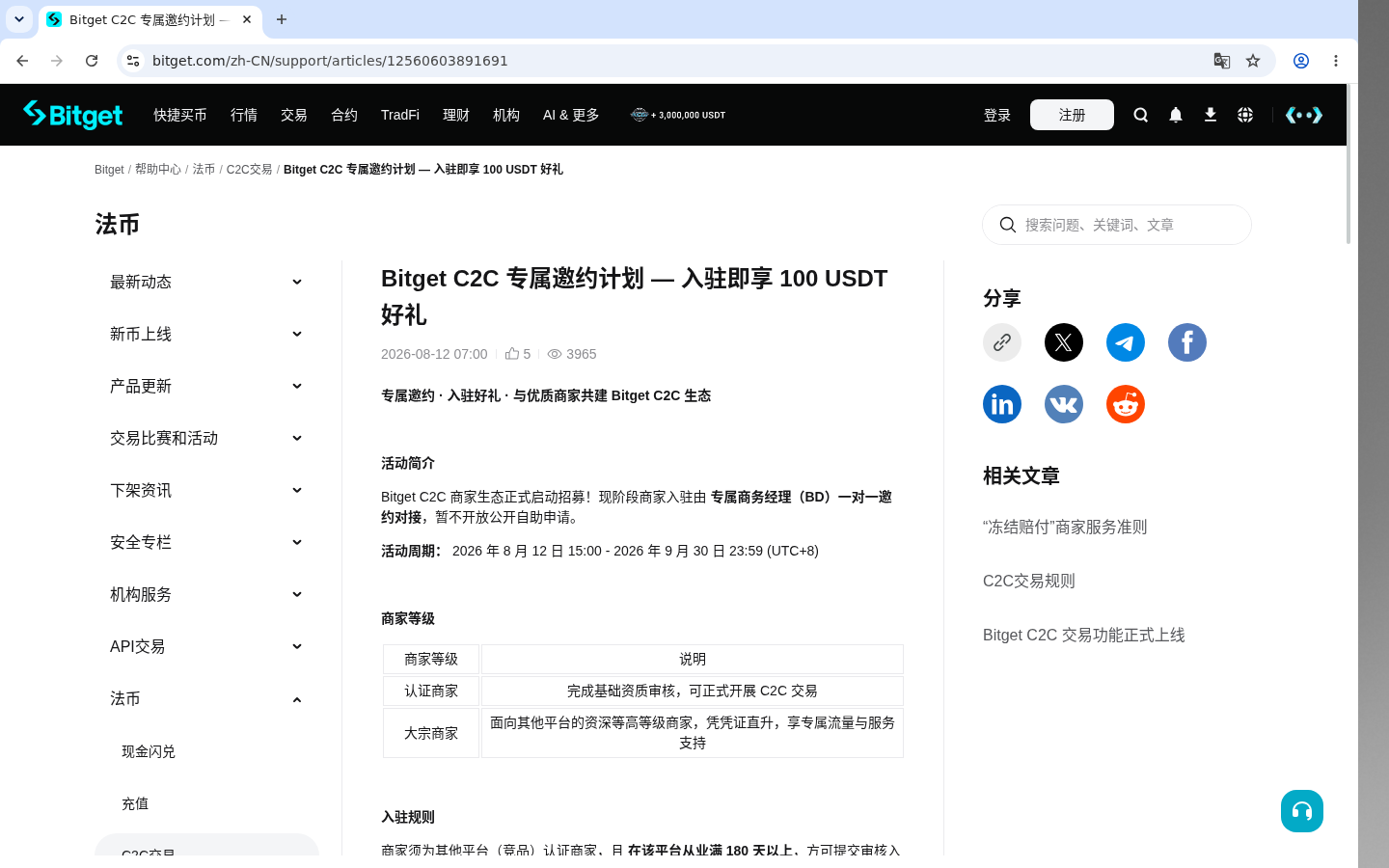Click the page vertical scrollbar
The image size is (1389, 868).
click(1348, 164)
